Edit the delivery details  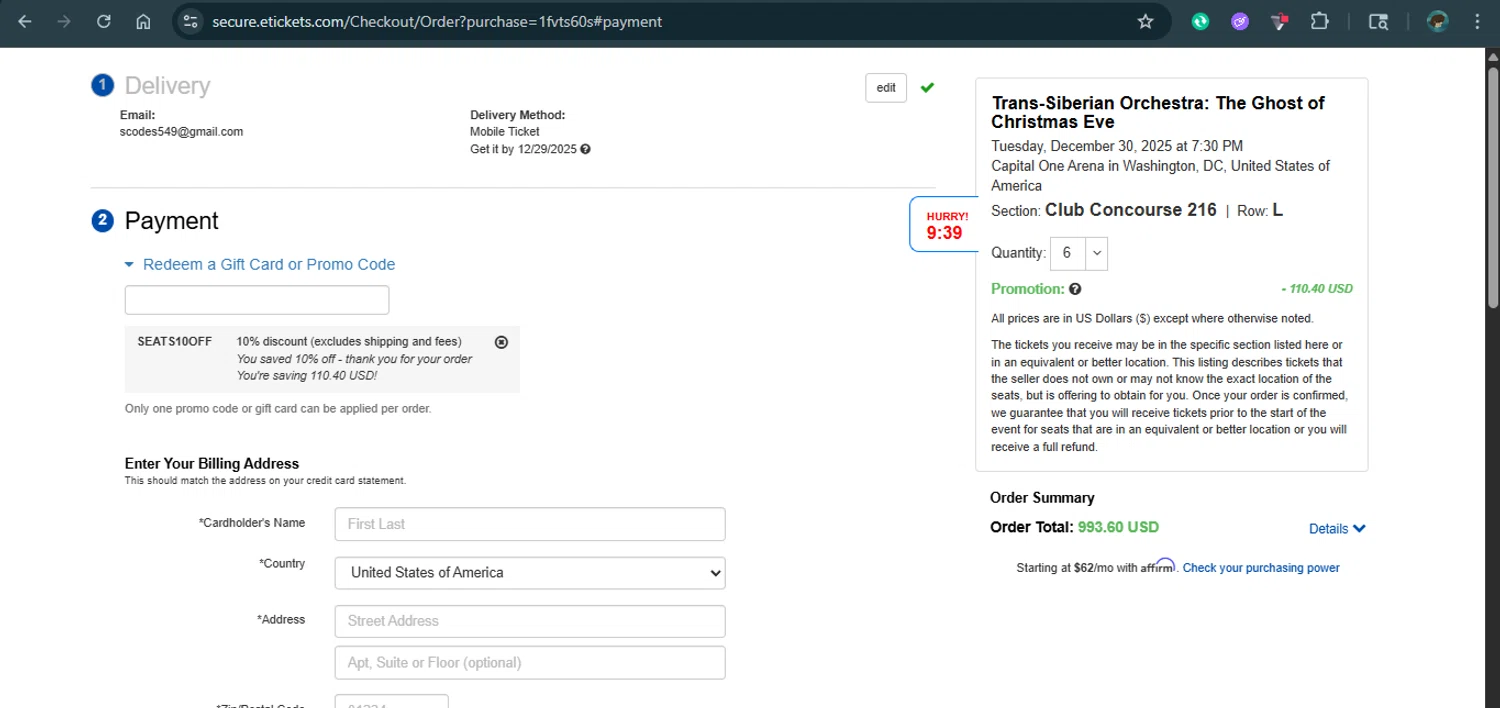[x=886, y=88]
